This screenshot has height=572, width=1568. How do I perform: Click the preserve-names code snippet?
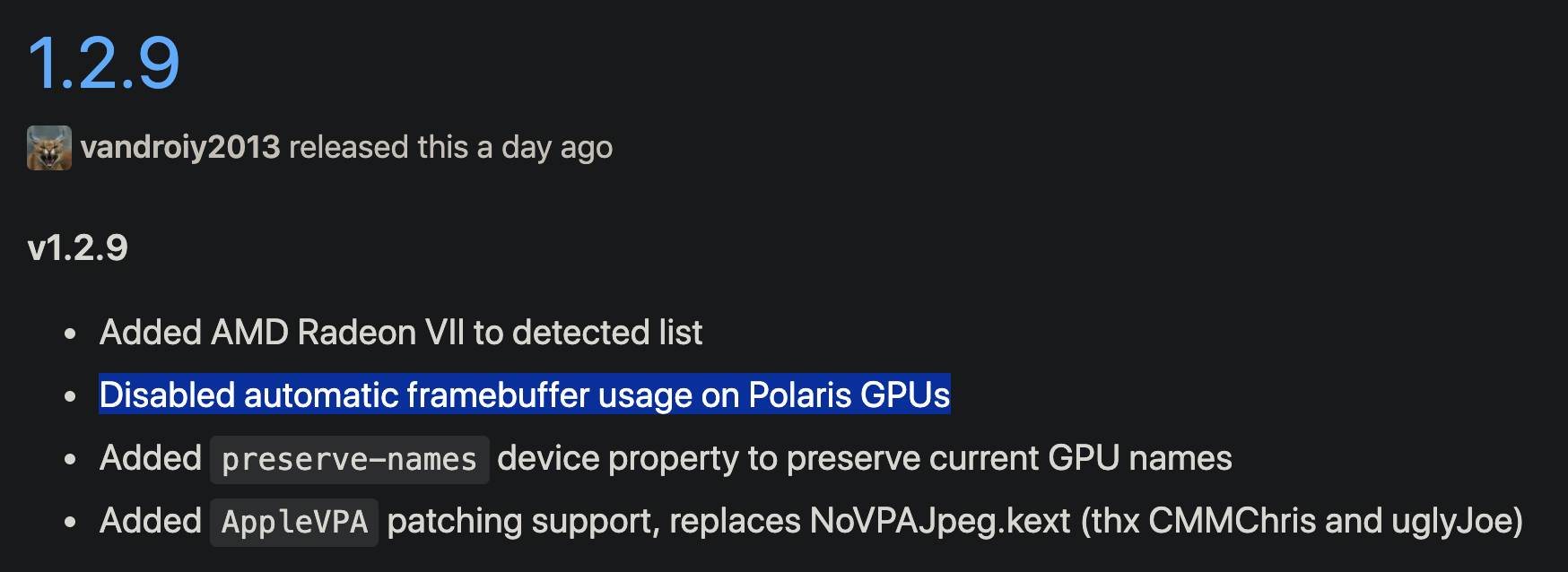349,460
